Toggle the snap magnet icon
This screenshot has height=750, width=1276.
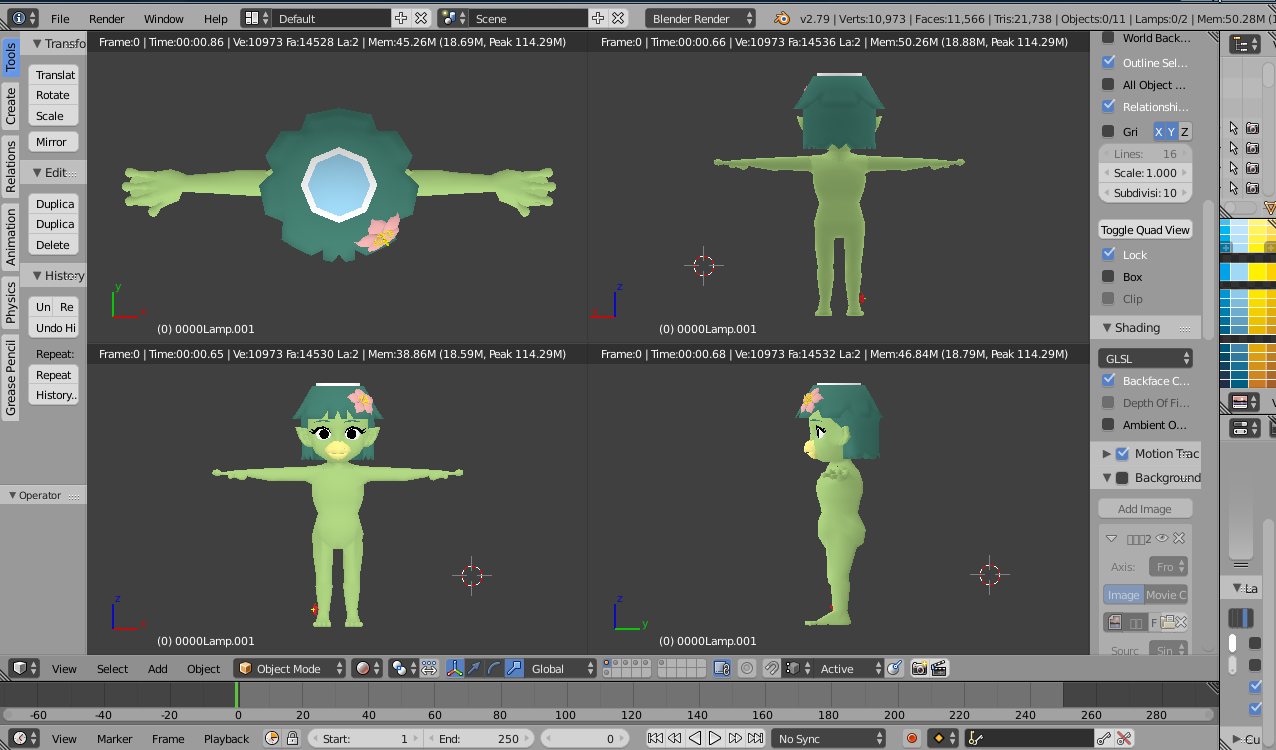[x=772, y=668]
